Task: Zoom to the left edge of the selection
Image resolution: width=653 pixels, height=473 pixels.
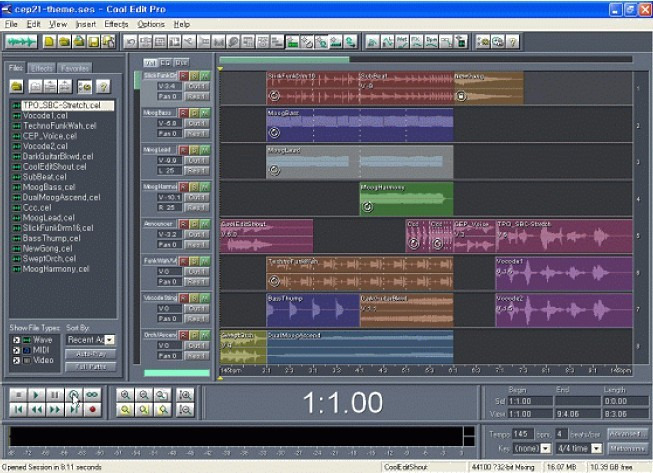Action: [144, 410]
